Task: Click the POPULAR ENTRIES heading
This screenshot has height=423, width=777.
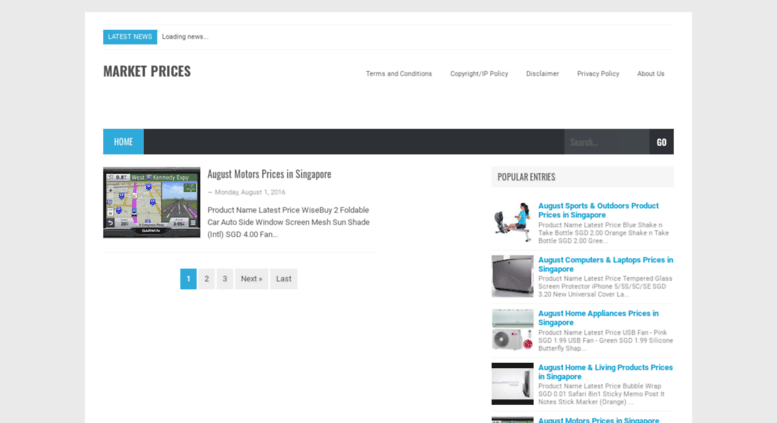Action: coord(526,177)
